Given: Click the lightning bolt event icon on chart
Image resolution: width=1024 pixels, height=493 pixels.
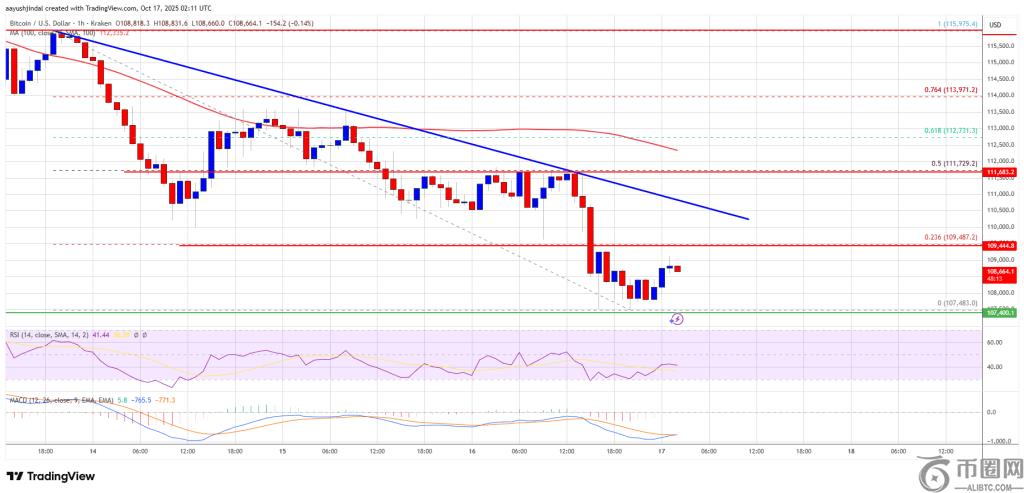Looking at the screenshot, I should click(x=676, y=319).
